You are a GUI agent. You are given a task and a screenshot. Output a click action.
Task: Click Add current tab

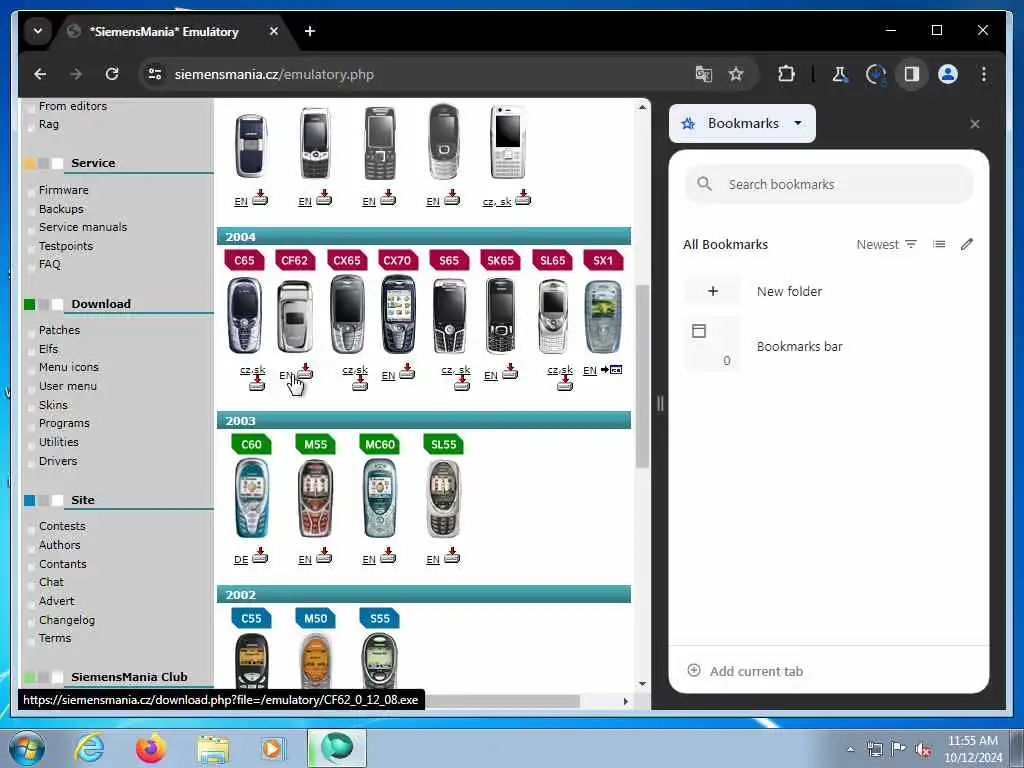click(745, 671)
